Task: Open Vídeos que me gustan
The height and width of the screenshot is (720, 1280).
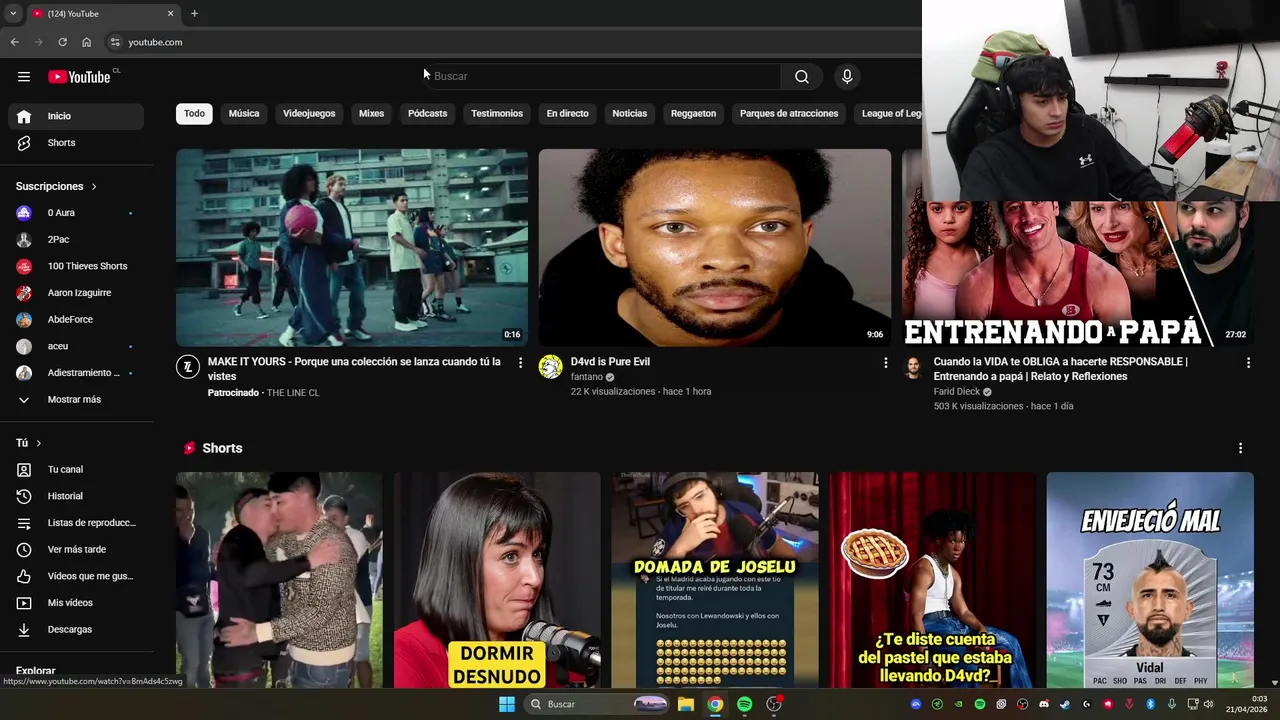Action: pyautogui.click(x=76, y=576)
